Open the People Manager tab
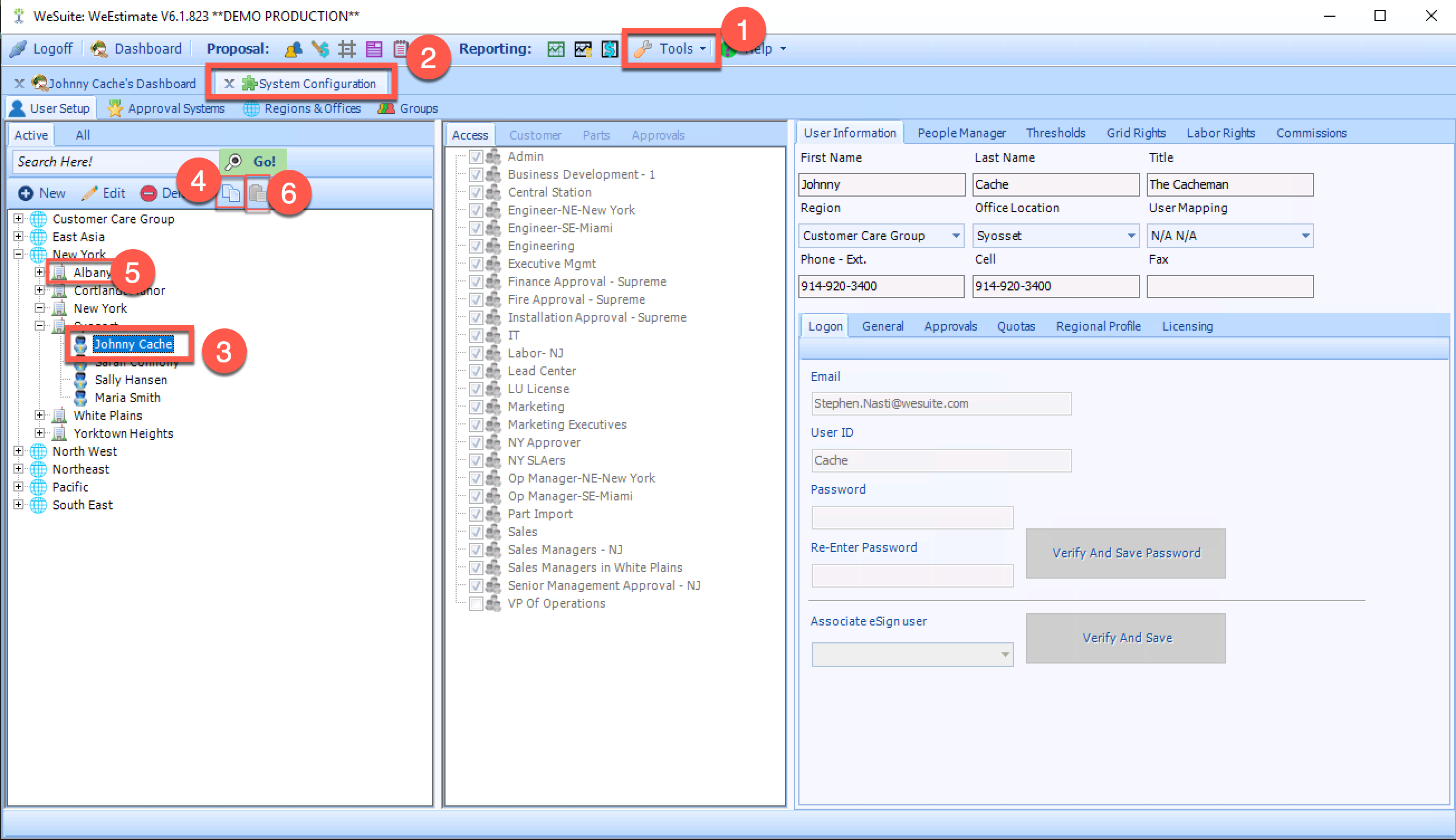Viewport: 1456px width, 840px height. [x=961, y=133]
